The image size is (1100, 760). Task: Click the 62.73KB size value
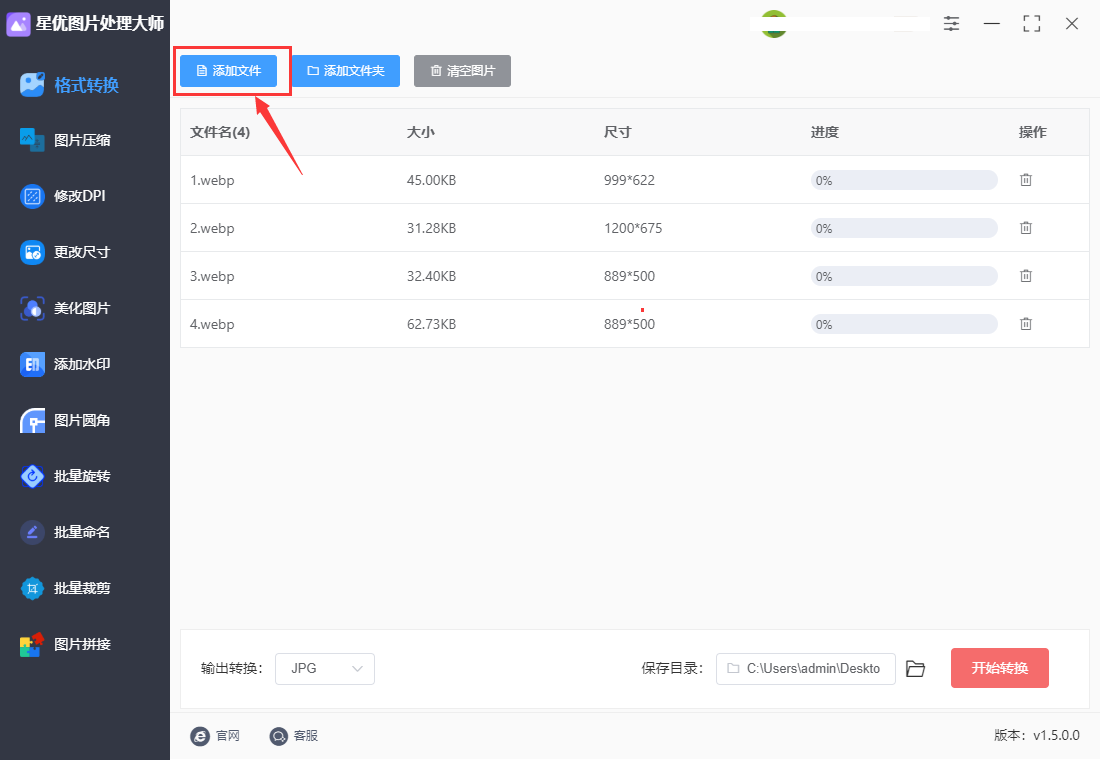[431, 324]
